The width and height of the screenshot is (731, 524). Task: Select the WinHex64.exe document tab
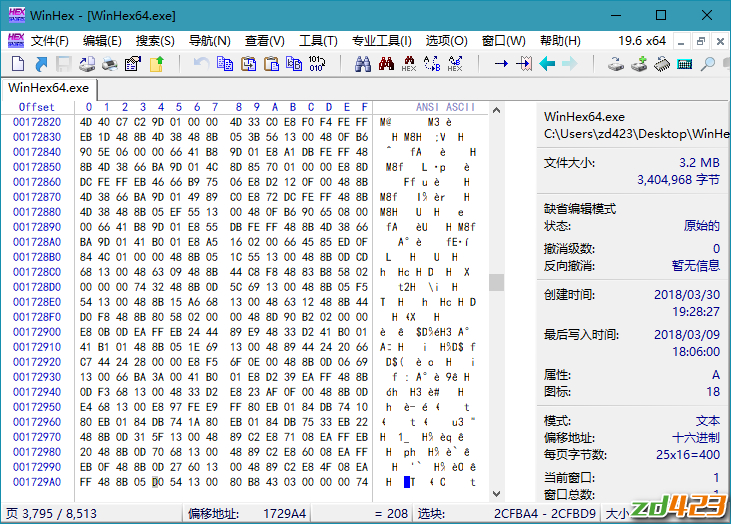click(49, 88)
